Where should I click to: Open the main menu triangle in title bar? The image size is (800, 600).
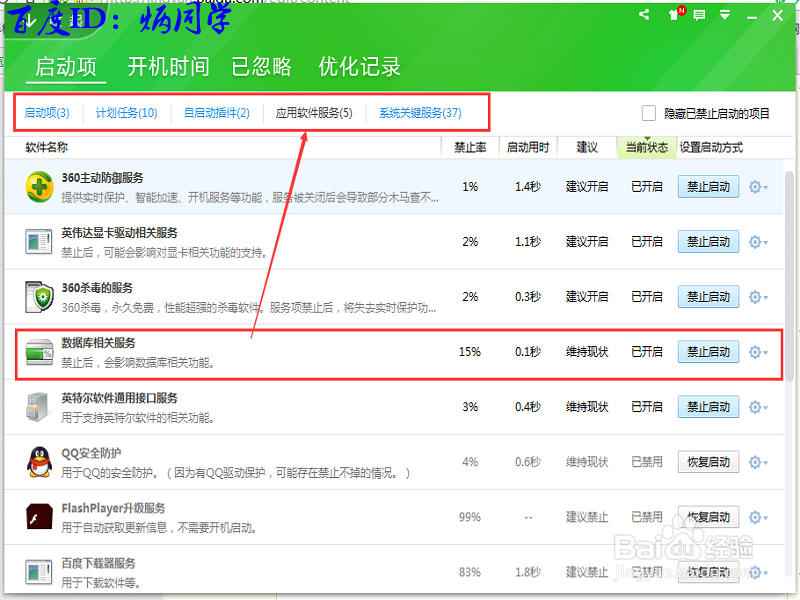click(722, 16)
